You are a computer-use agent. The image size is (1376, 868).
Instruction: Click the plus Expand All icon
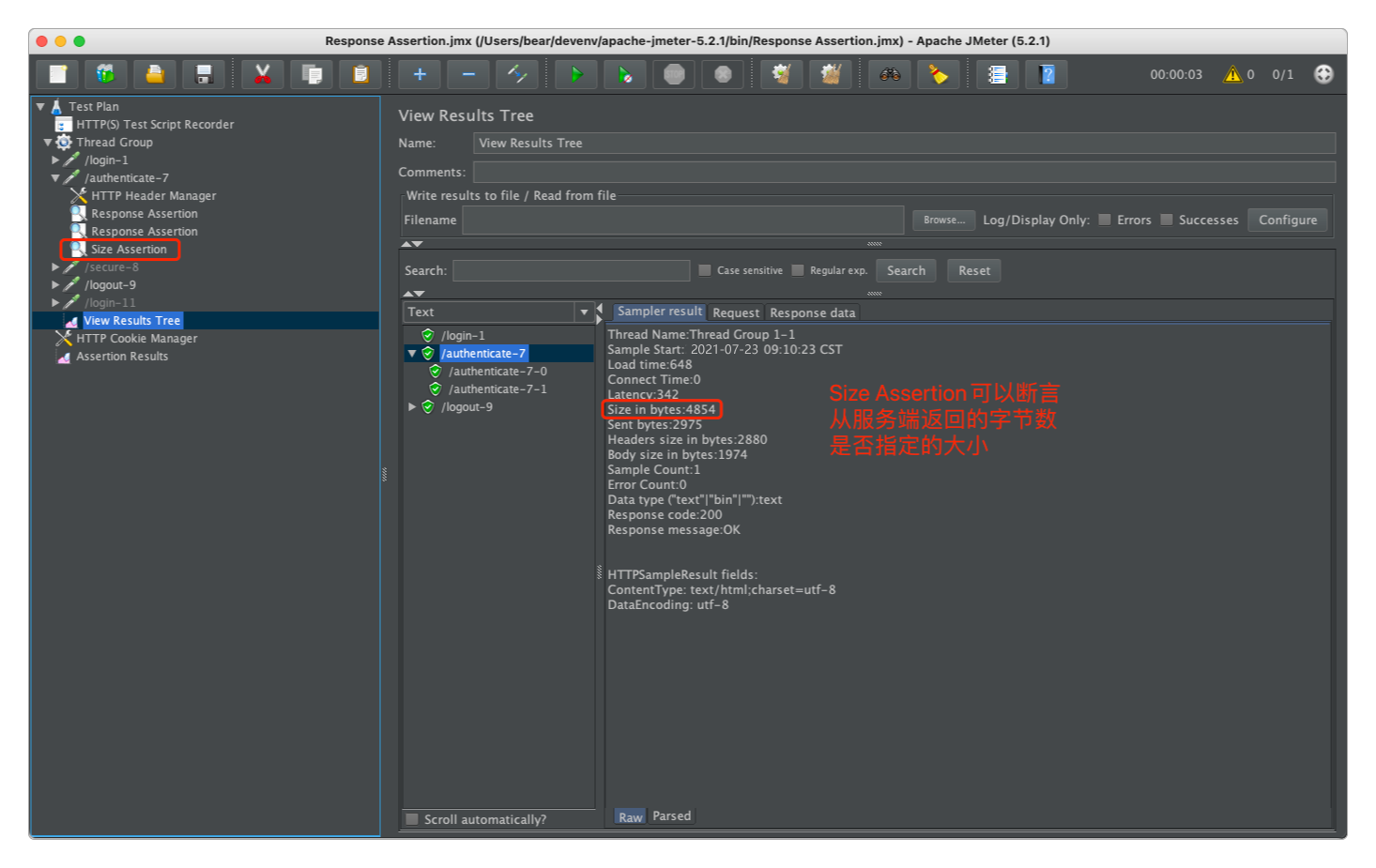420,74
